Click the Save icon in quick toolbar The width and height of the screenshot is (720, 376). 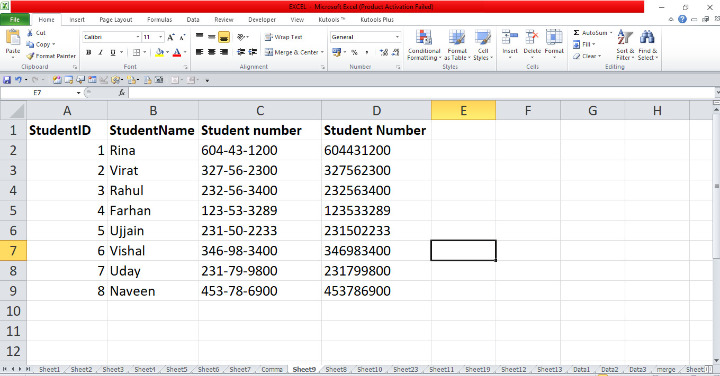7,80
